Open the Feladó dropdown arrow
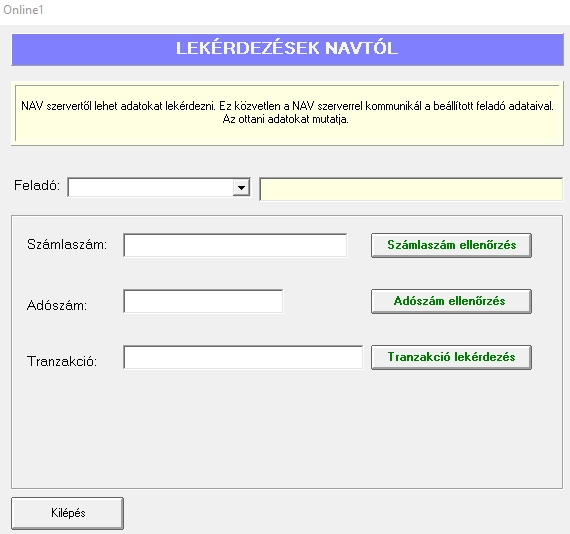570x534 pixels. (241, 188)
